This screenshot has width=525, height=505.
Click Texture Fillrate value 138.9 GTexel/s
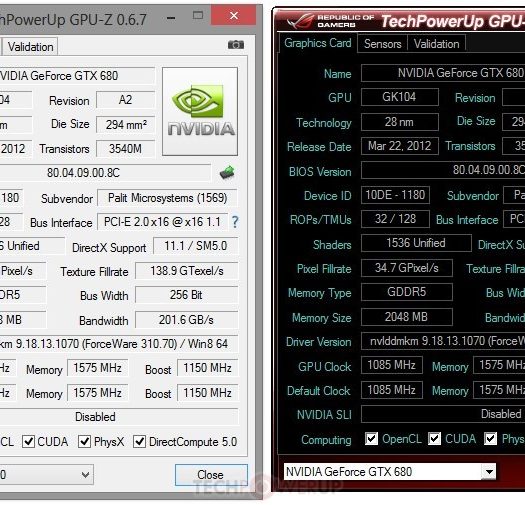[186, 271]
